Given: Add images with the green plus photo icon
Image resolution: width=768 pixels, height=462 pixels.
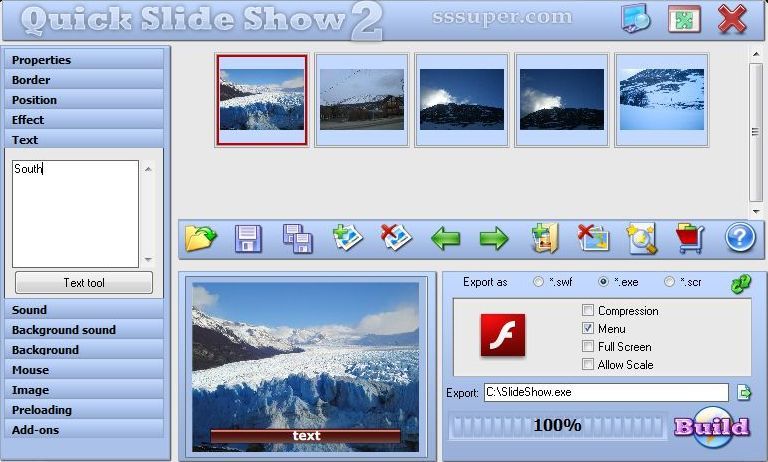Looking at the screenshot, I should coord(347,238).
